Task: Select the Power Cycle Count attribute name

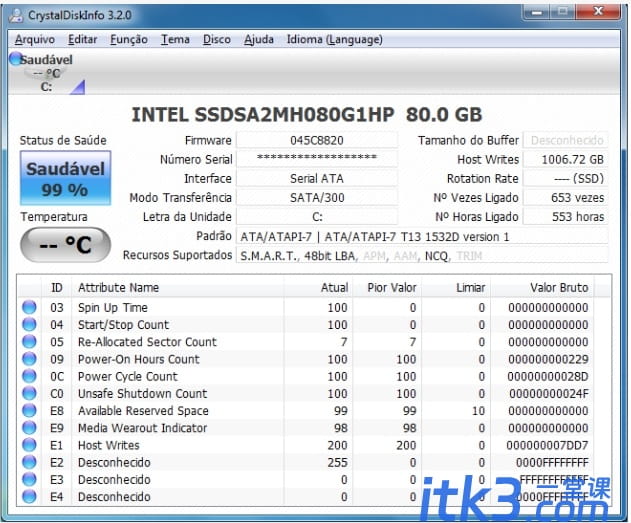Action: [128, 376]
